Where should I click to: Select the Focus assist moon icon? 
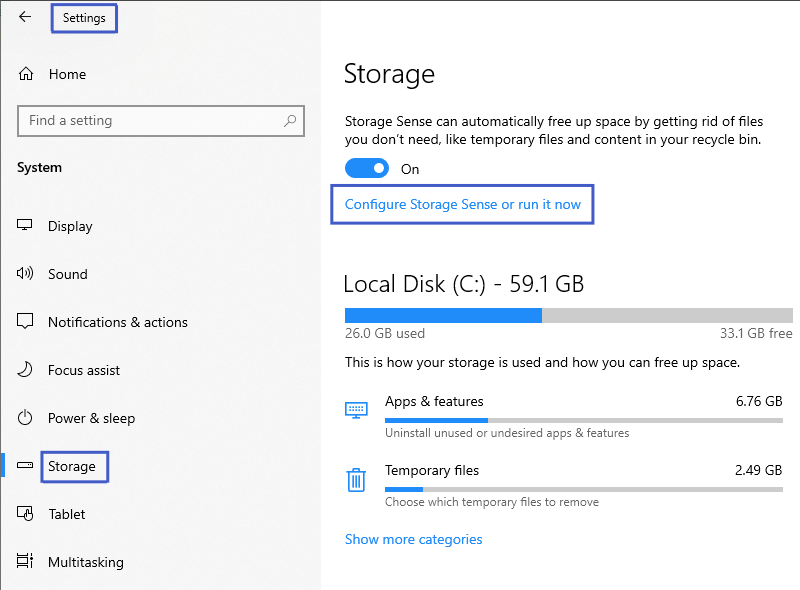click(23, 370)
